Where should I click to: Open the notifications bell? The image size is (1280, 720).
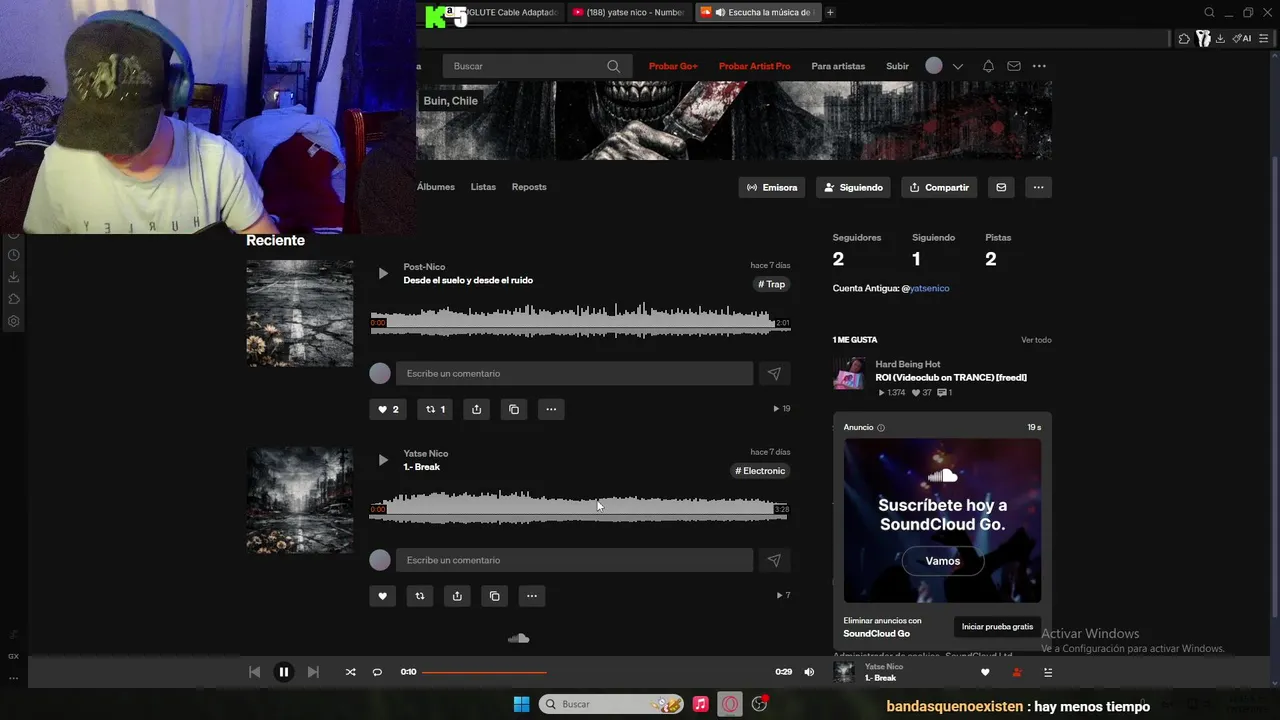pos(988,66)
